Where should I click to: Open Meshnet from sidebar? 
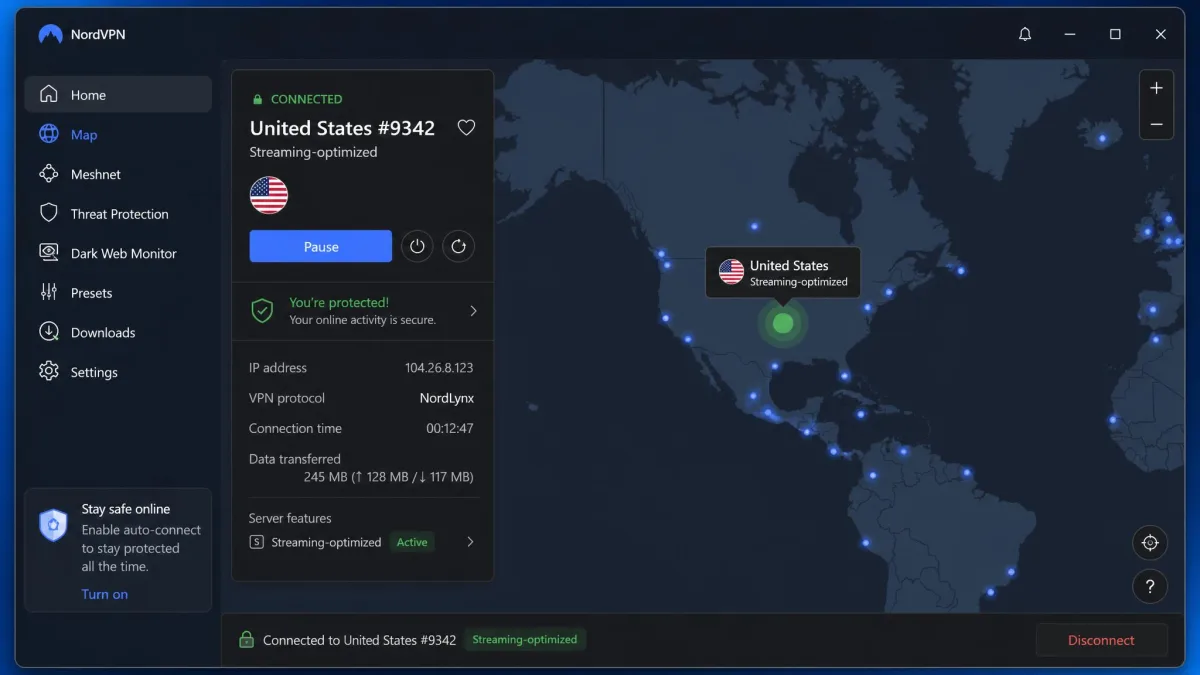118,174
